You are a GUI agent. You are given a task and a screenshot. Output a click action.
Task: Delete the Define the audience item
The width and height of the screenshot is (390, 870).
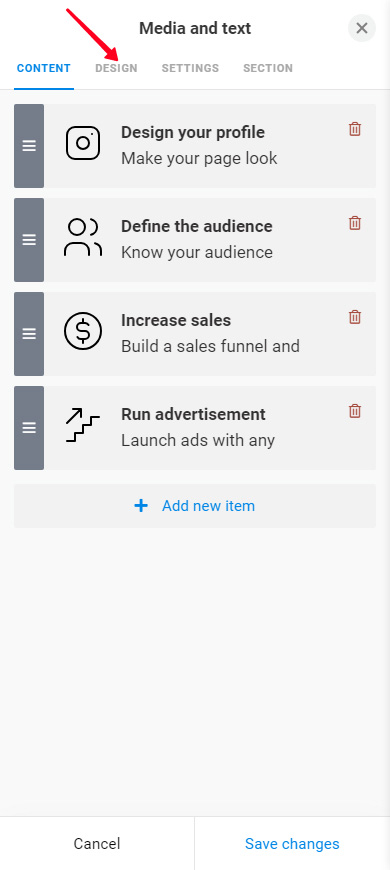pos(354,223)
